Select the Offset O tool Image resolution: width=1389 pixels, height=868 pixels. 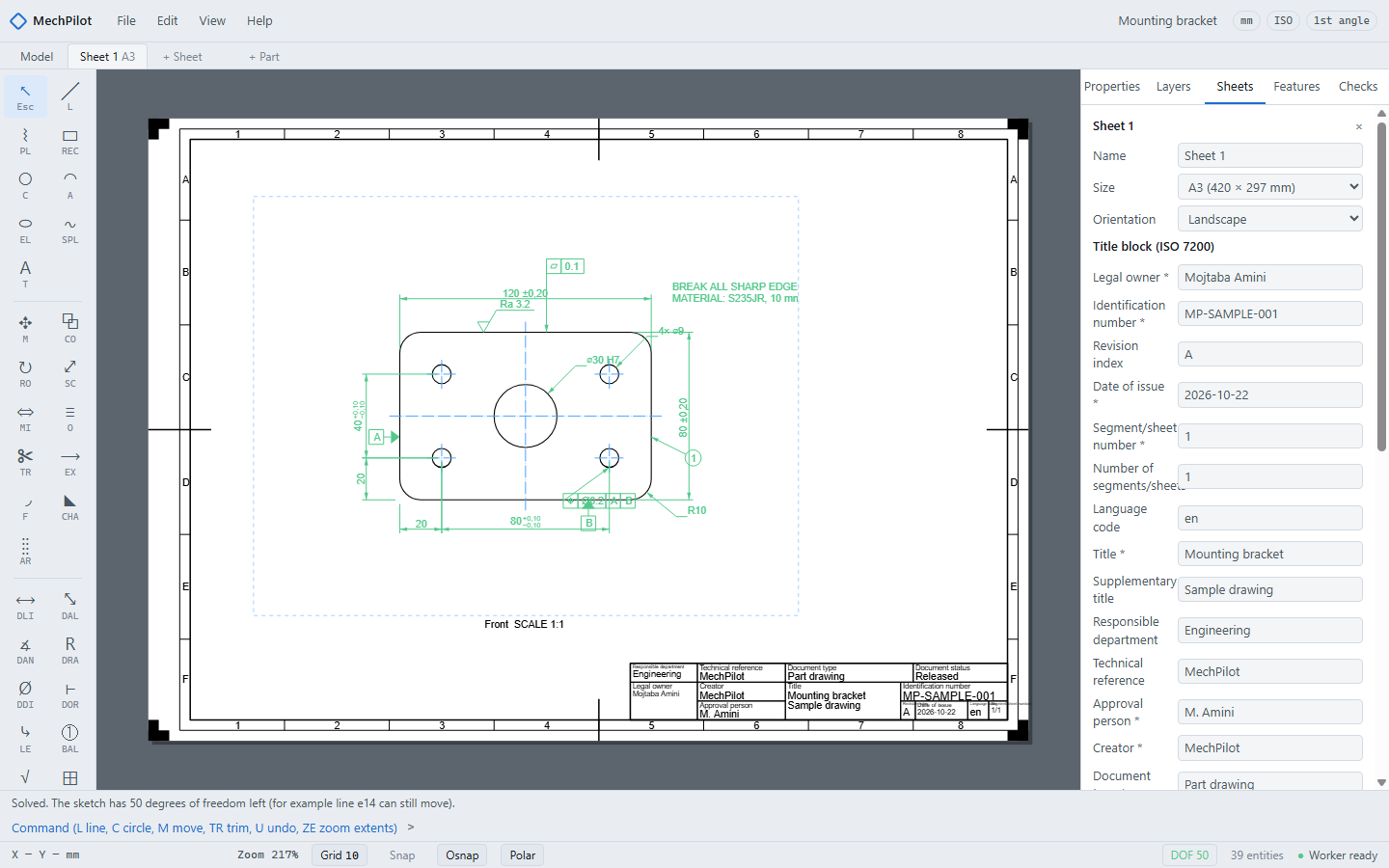tap(70, 419)
